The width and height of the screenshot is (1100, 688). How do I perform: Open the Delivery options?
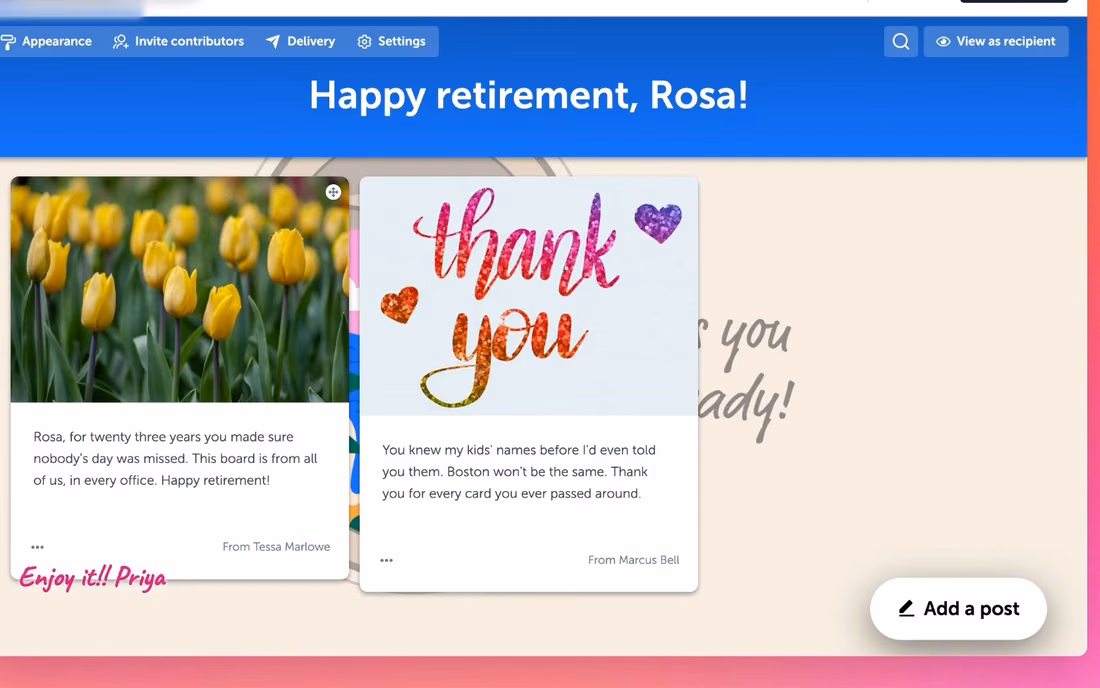pyautogui.click(x=300, y=41)
